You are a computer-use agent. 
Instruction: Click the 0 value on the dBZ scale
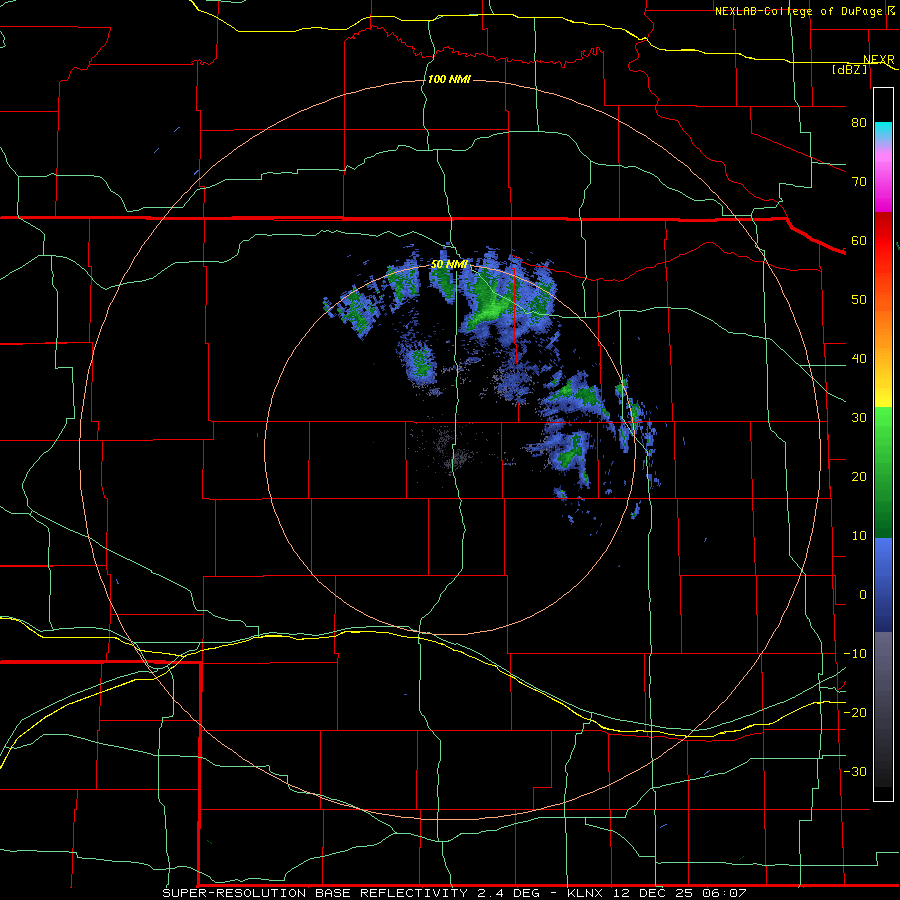(x=863, y=595)
